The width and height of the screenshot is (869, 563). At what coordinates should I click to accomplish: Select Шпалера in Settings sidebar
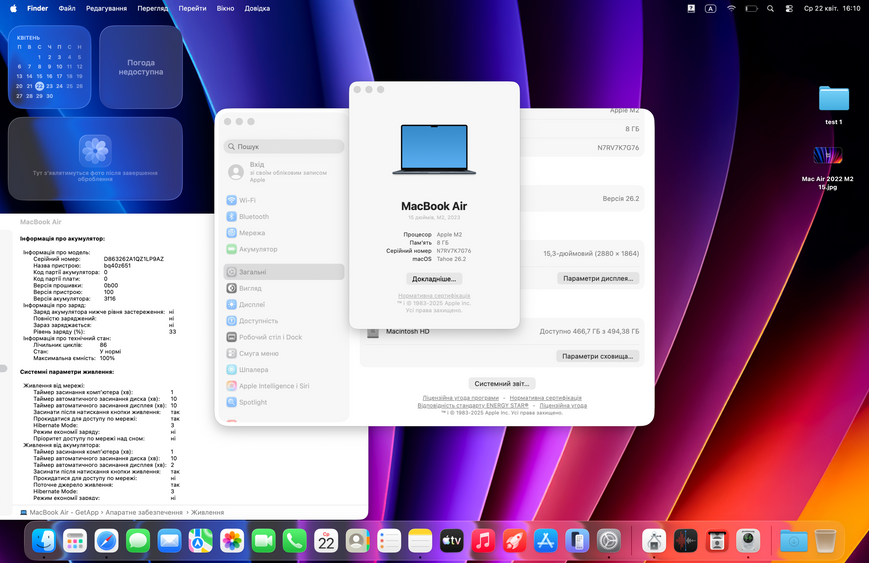(284, 370)
